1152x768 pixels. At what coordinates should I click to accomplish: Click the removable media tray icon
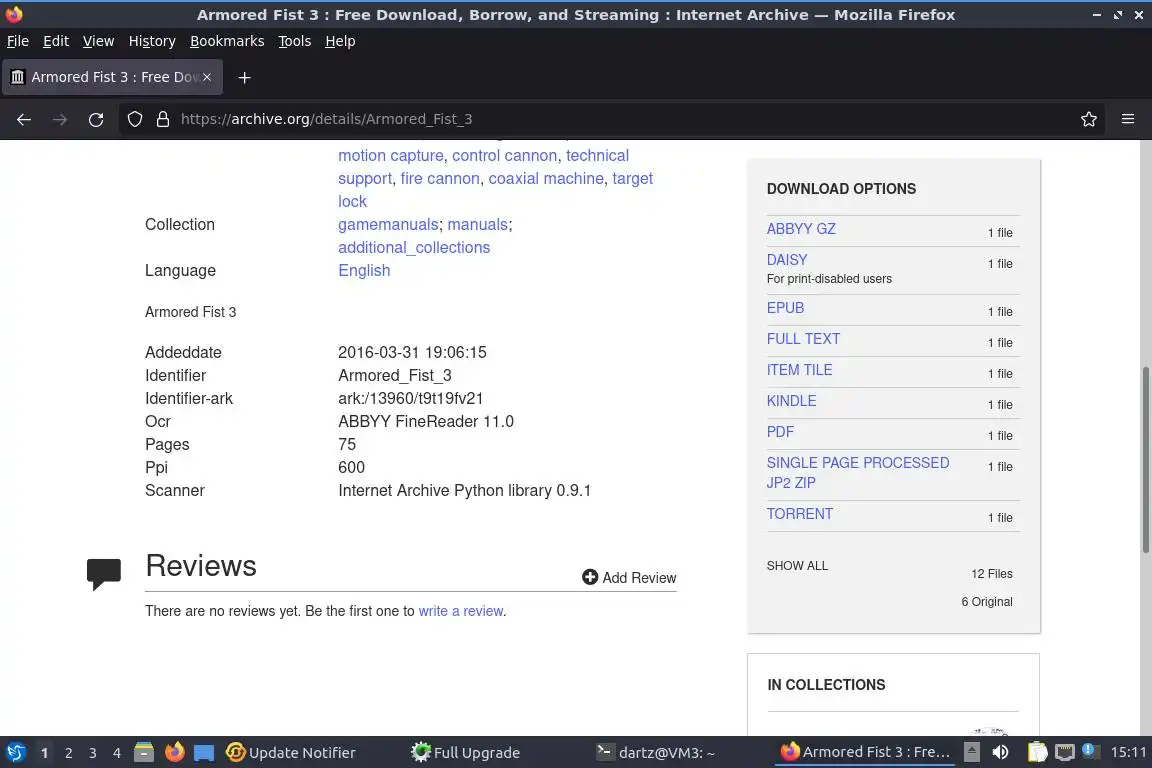click(x=971, y=752)
